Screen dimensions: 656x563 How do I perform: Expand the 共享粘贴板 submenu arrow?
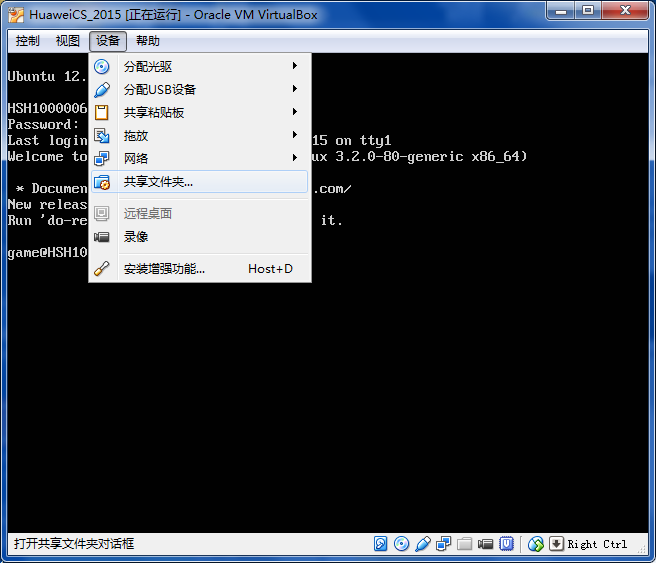pyautogui.click(x=295, y=112)
